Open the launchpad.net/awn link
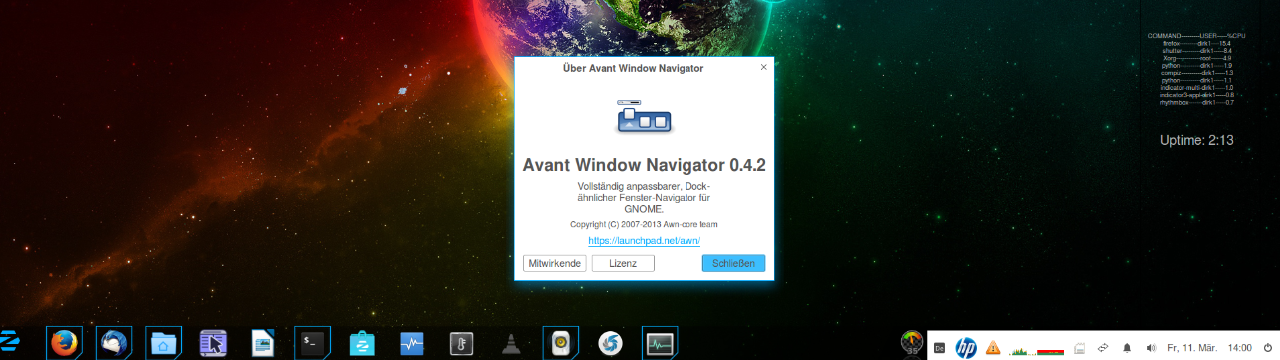The width and height of the screenshot is (1280, 360). [644, 241]
